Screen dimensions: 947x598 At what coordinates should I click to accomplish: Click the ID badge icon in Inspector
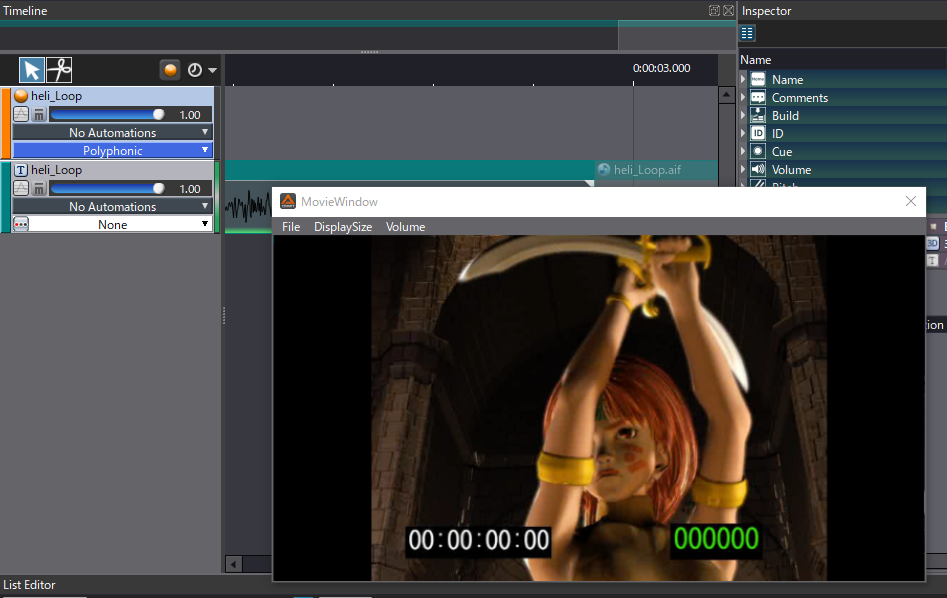(x=758, y=133)
